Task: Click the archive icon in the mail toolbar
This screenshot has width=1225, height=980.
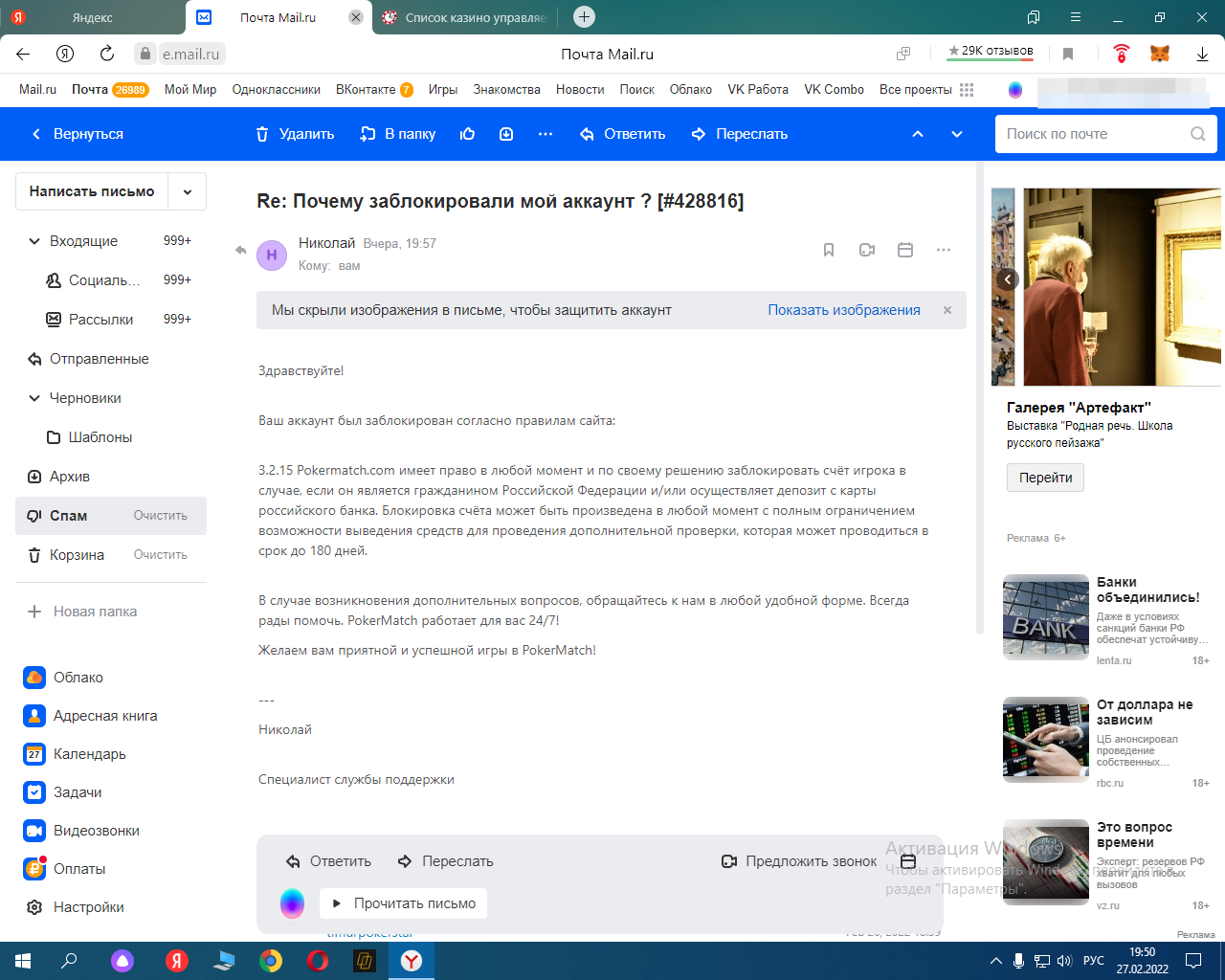Action: click(x=506, y=134)
